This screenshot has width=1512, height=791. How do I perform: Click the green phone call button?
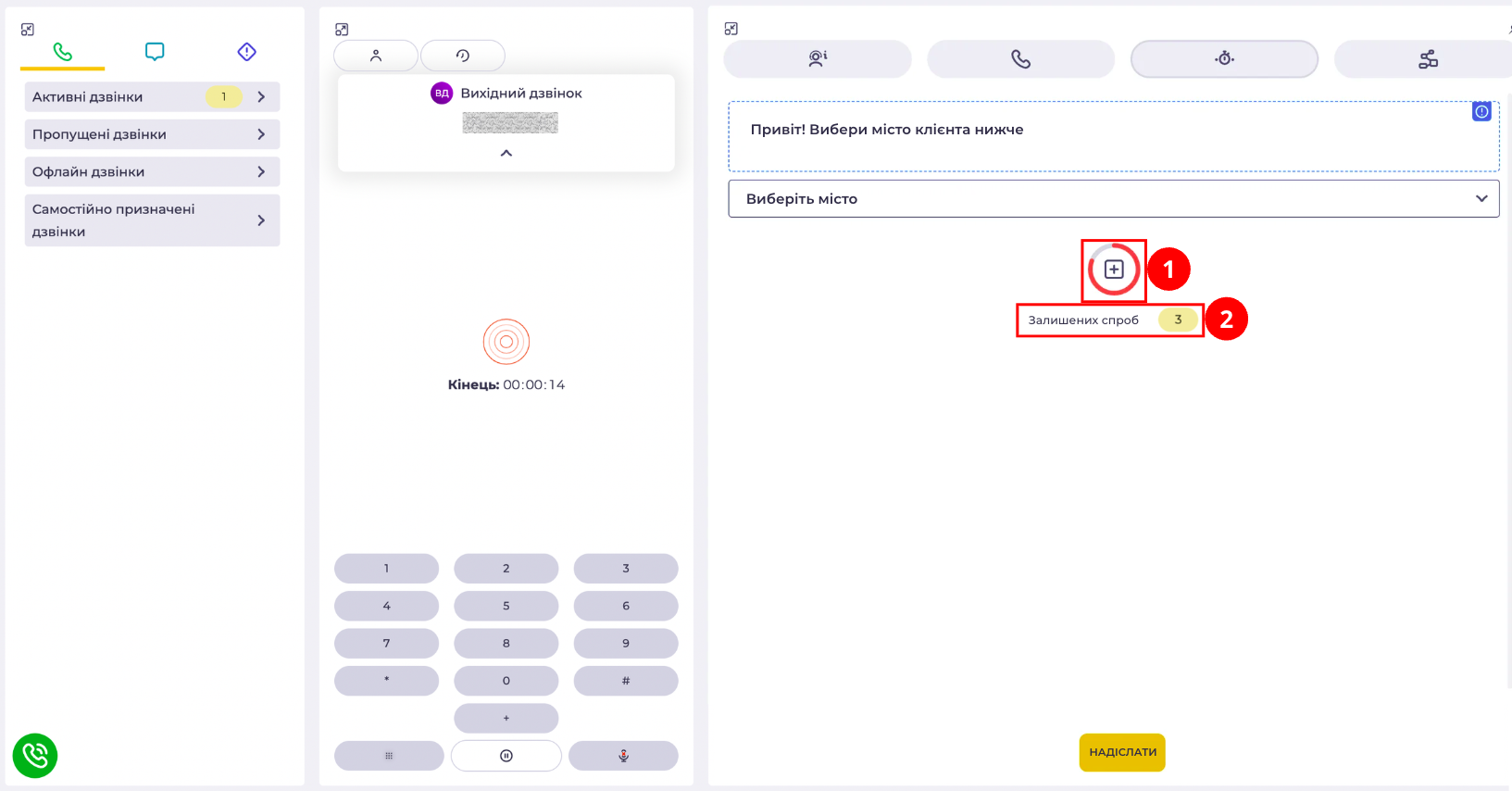click(x=35, y=756)
